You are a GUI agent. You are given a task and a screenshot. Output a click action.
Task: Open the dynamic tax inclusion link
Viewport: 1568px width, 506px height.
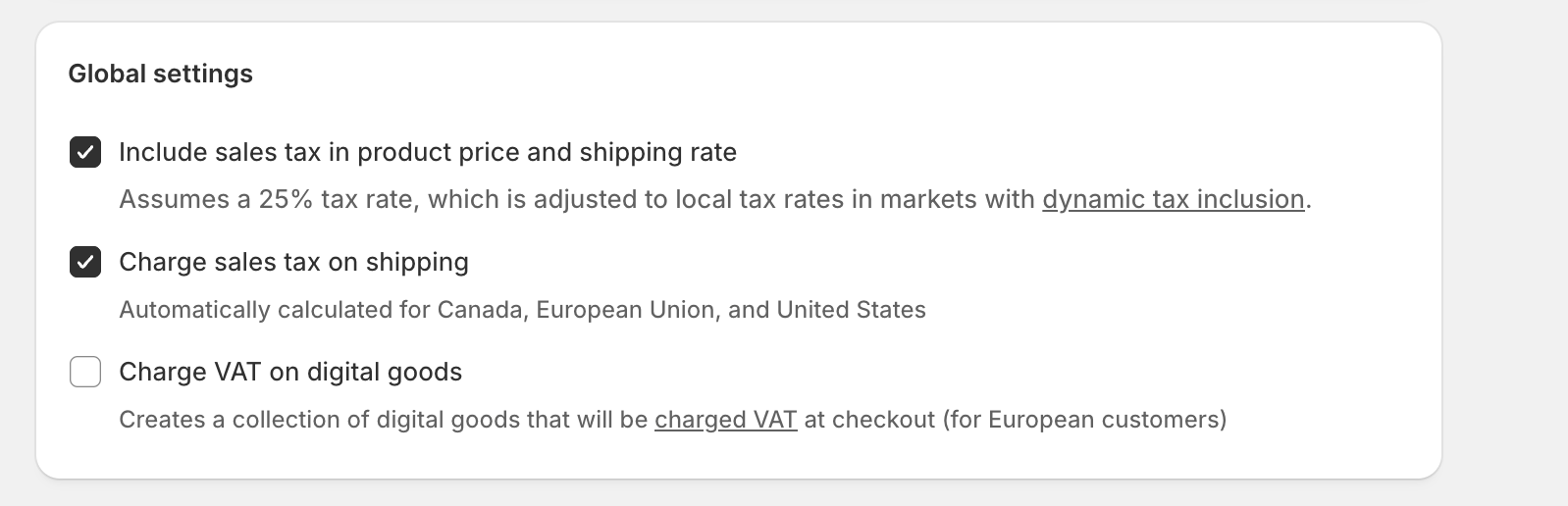pos(1173,199)
